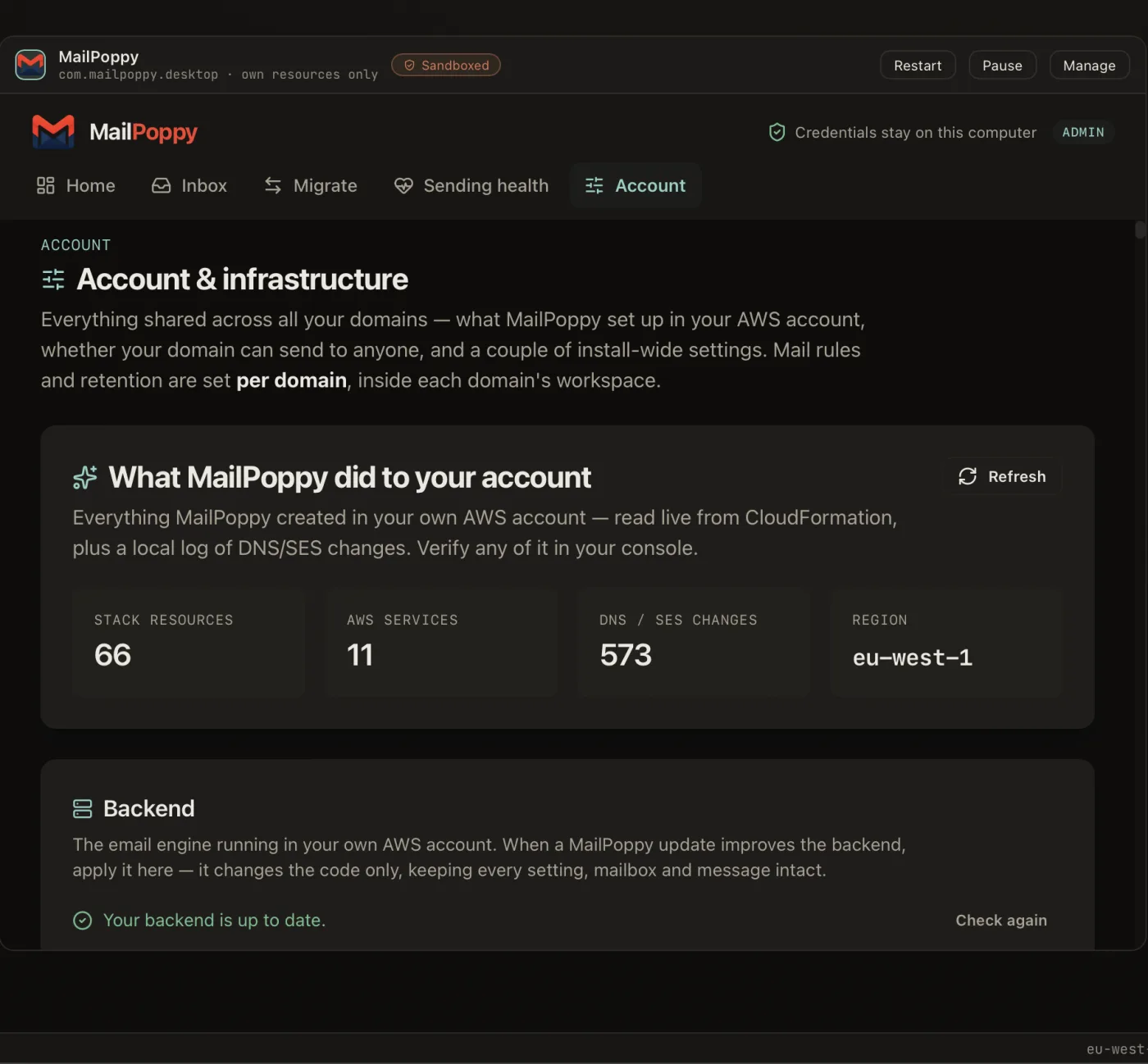Screen dimensions: 1148x1064
Task: Click the Backend heading text
Action: (149, 809)
